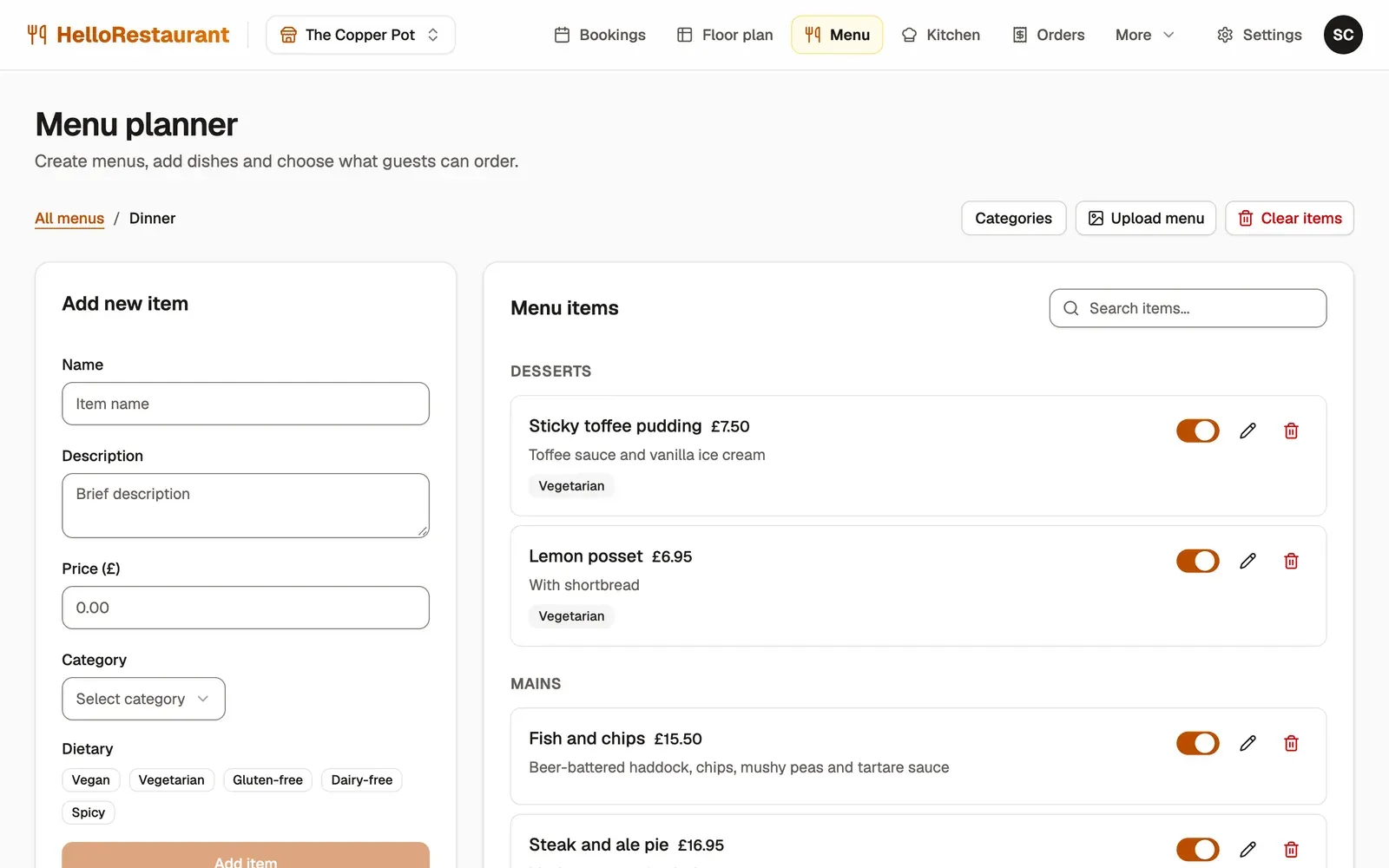Toggle Lemon posset availability switch
Screen dimensions: 1389x868
coord(1198,561)
